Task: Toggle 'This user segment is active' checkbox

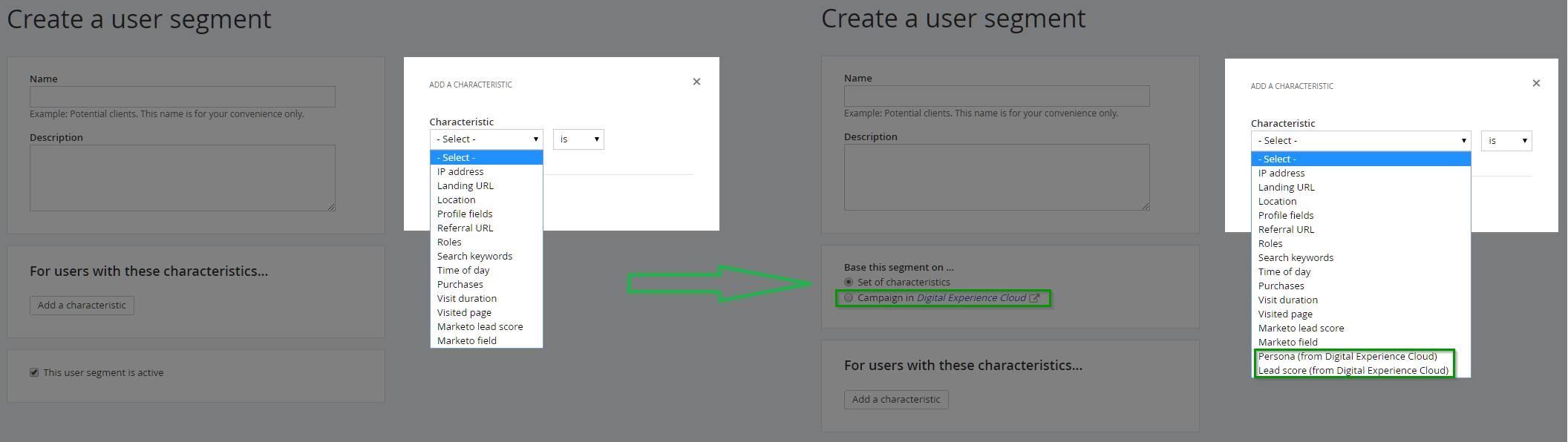Action: click(34, 372)
